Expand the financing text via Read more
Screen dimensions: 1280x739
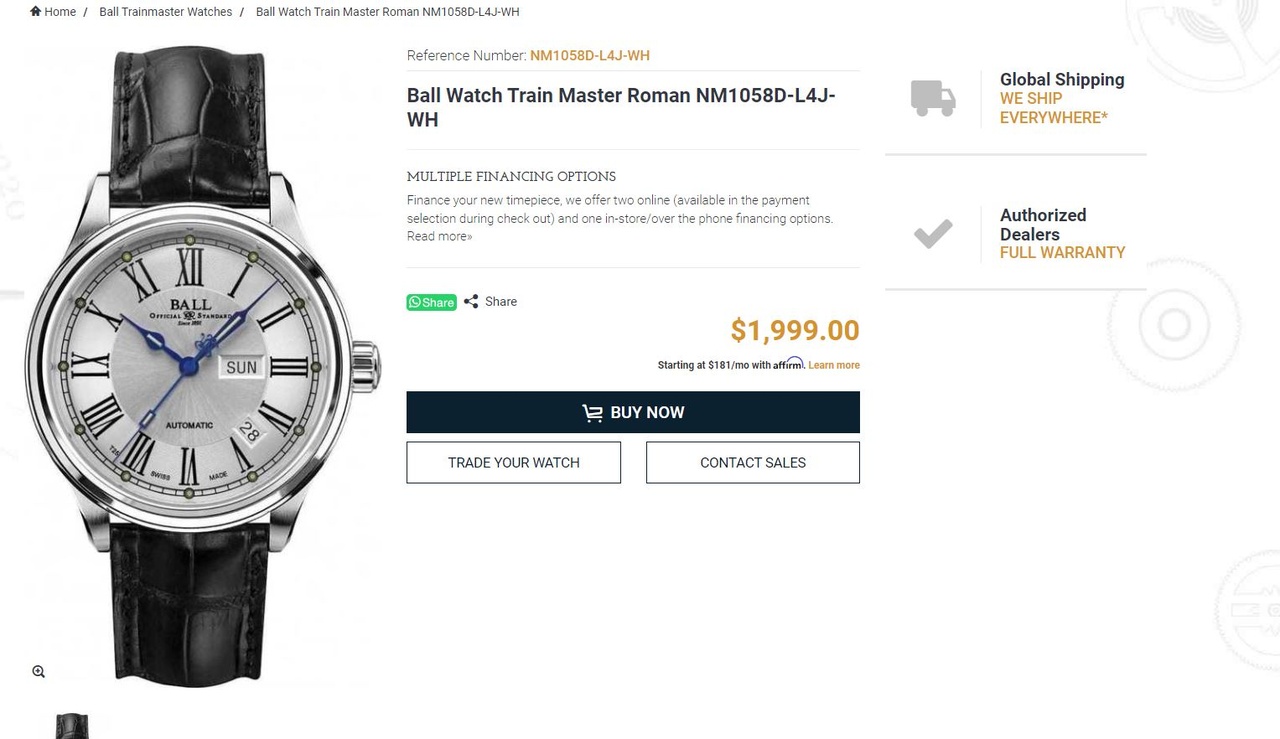(439, 236)
